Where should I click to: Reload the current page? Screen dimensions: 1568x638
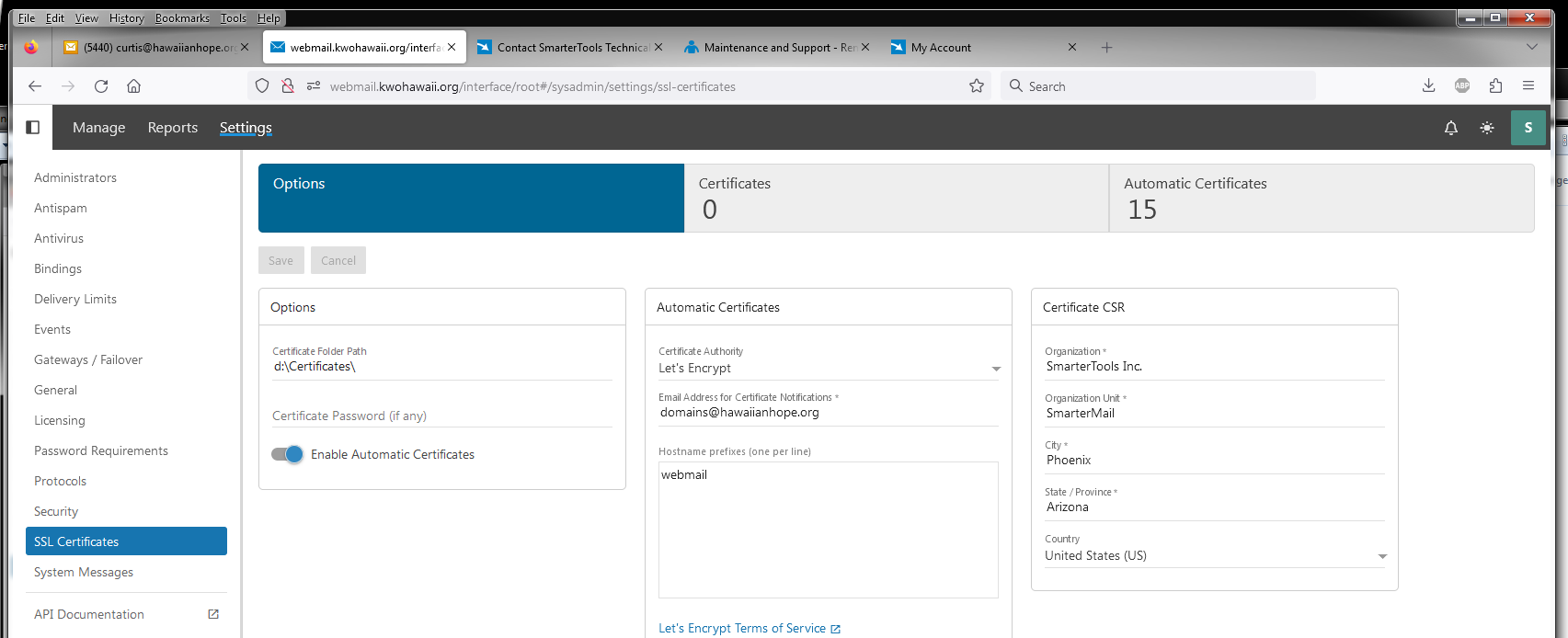[x=101, y=86]
